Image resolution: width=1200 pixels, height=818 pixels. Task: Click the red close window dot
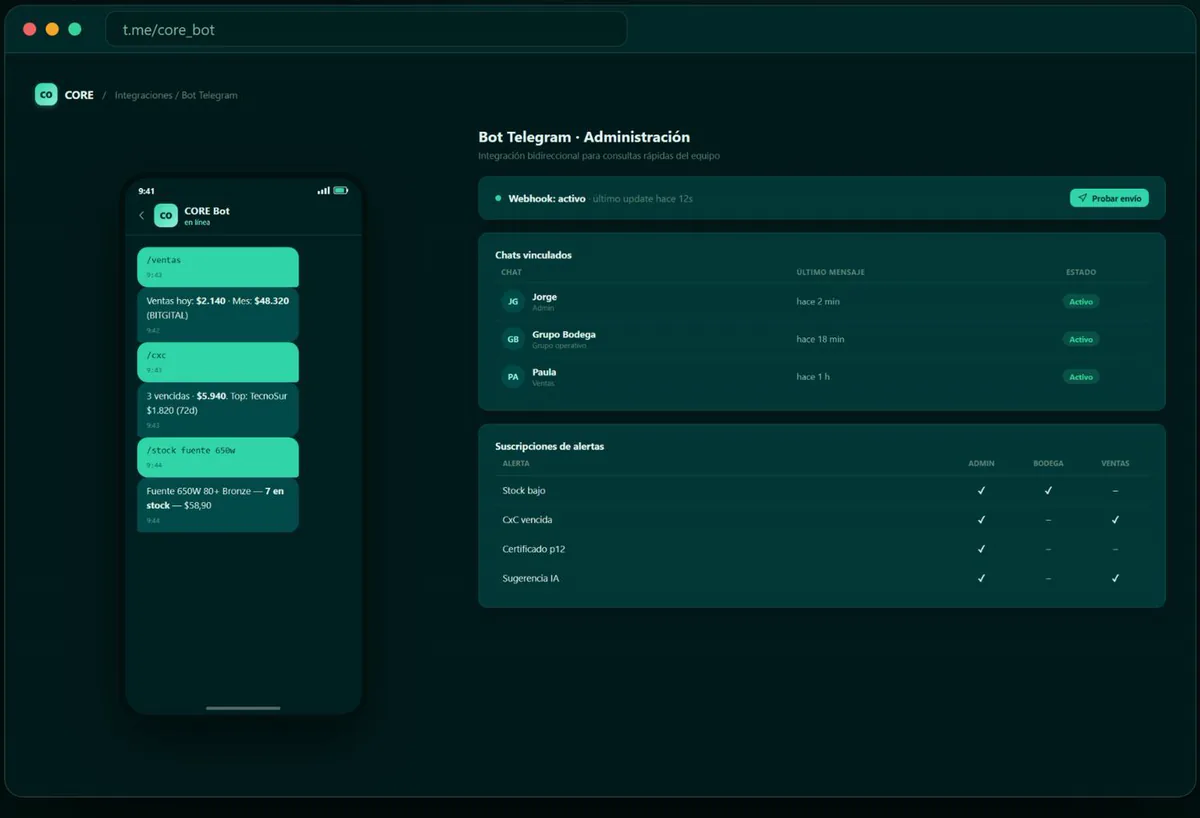[x=29, y=29]
